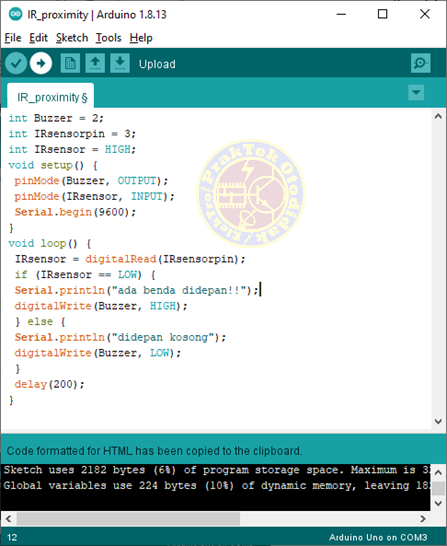Click editor scrollbar down arrow
This screenshot has width=447, height=546.
point(438,421)
